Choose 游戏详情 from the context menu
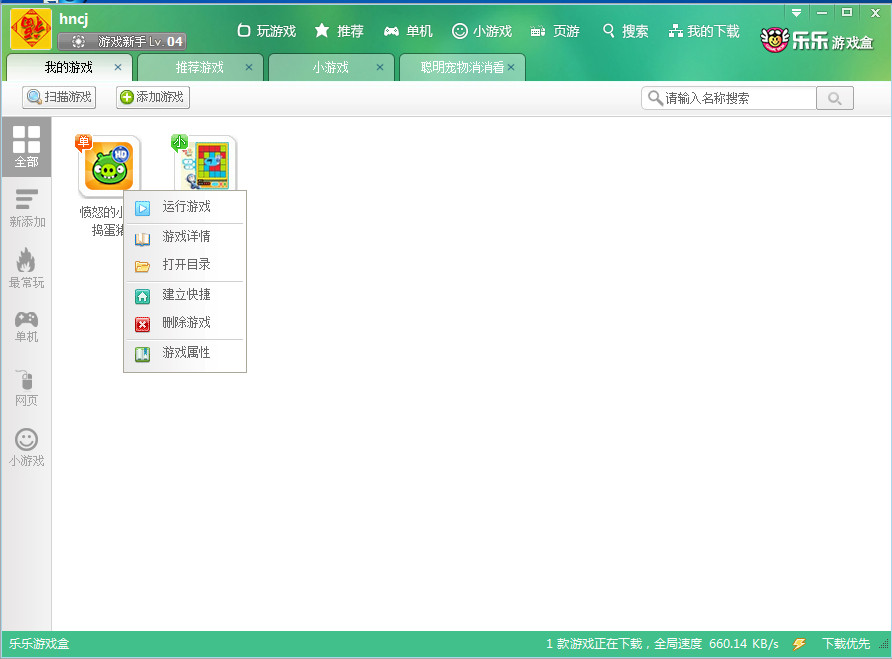The image size is (892, 659). pos(185,237)
